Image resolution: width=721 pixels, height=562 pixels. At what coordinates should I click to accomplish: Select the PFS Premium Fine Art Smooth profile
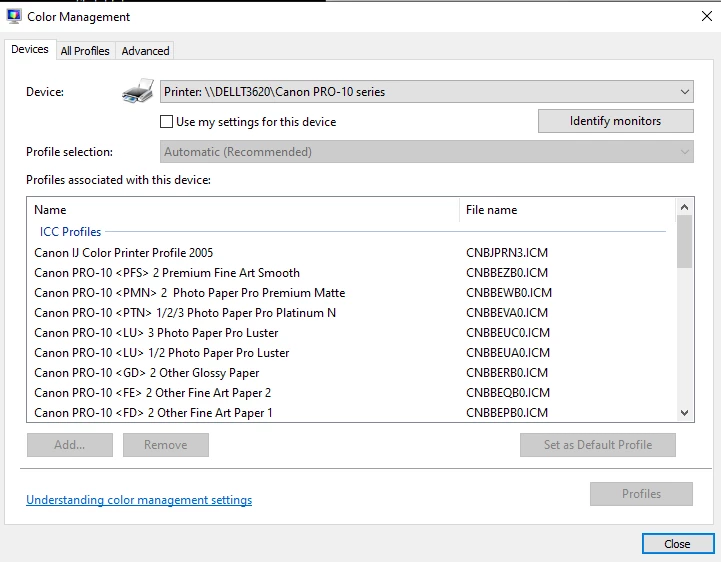[x=167, y=273]
